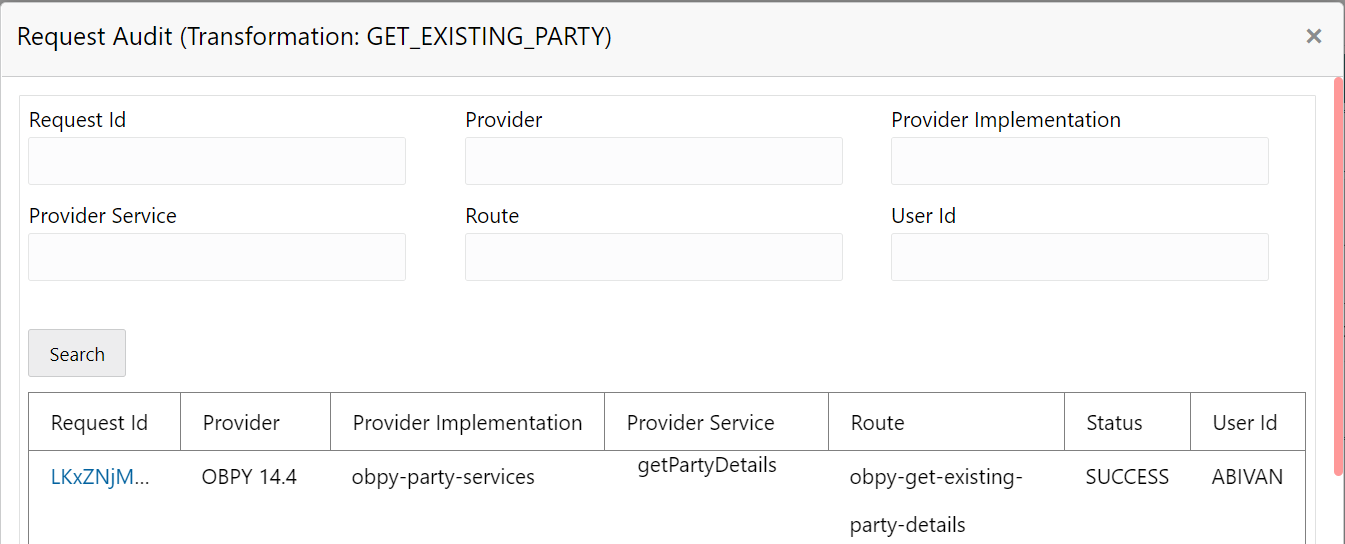
Task: Click the User Id column header
Action: [1244, 423]
